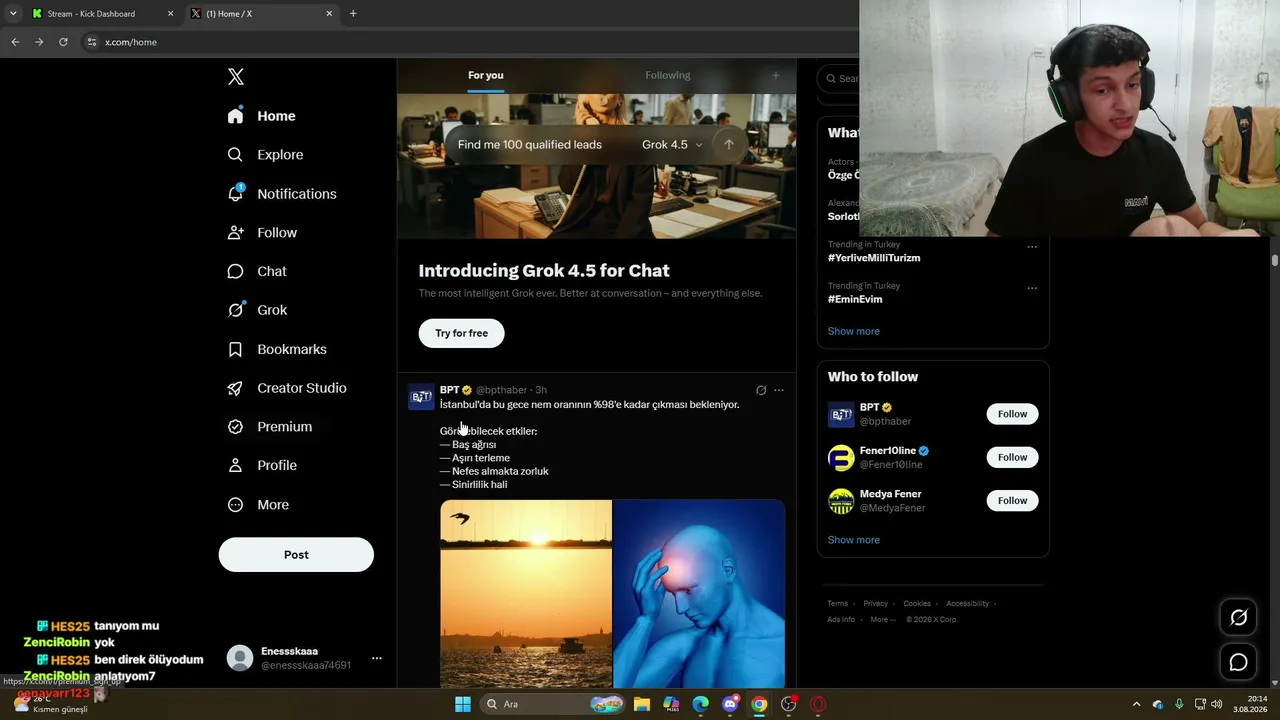
Task: Click the Post button
Action: point(296,555)
